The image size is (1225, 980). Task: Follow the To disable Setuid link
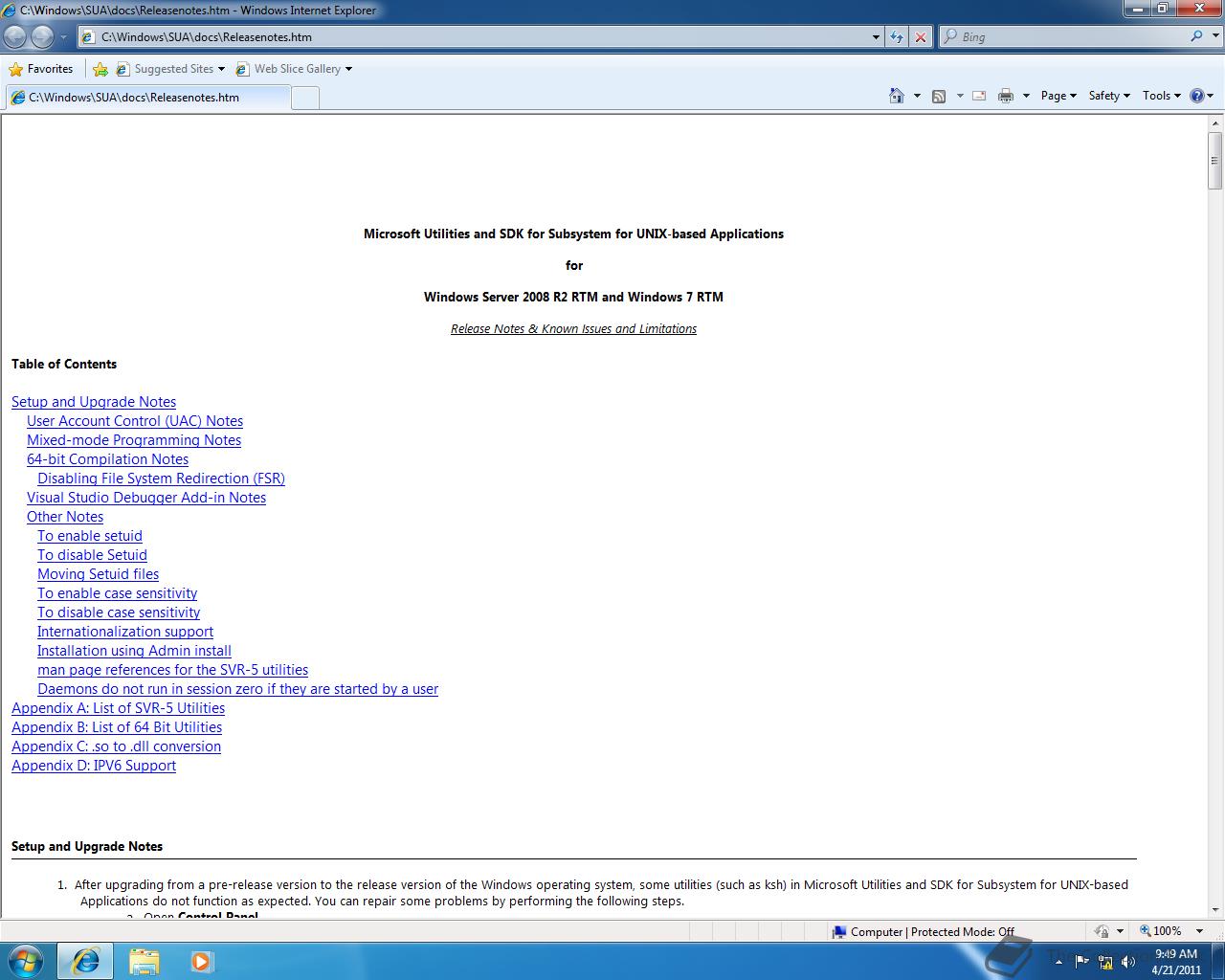coord(92,555)
